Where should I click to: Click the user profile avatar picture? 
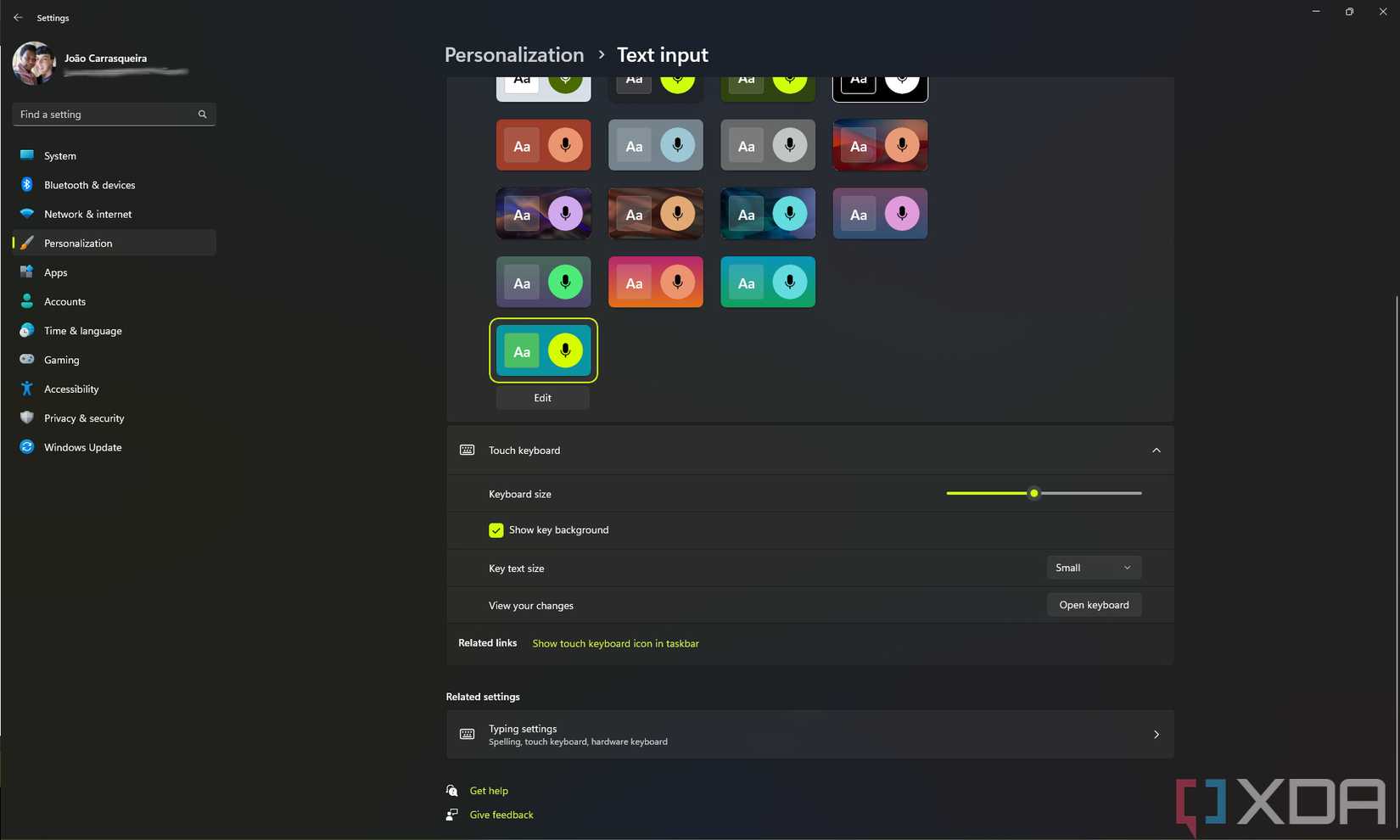34,64
